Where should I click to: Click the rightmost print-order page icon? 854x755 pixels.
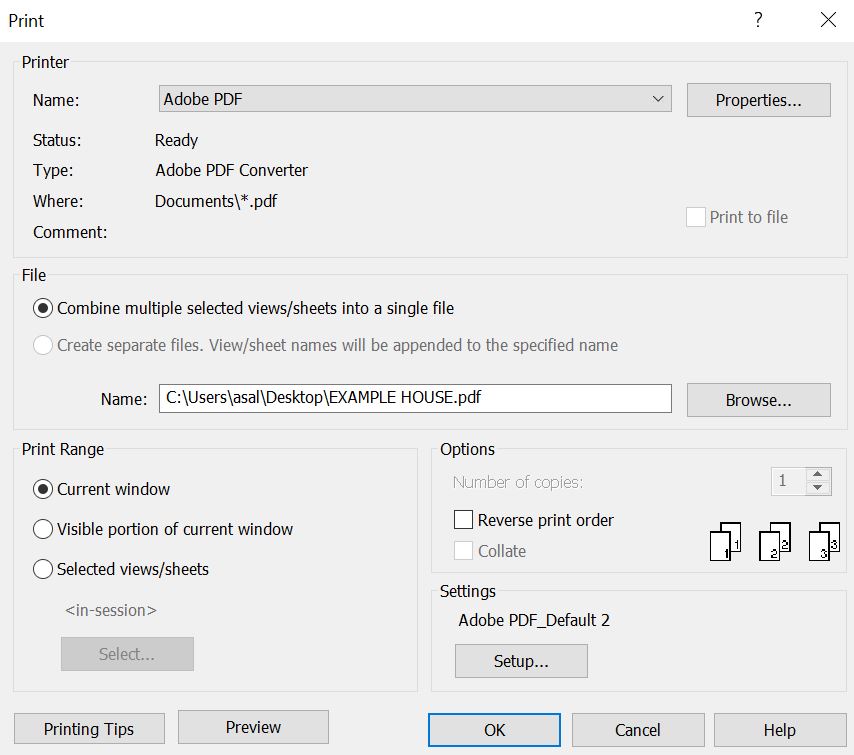pos(822,543)
